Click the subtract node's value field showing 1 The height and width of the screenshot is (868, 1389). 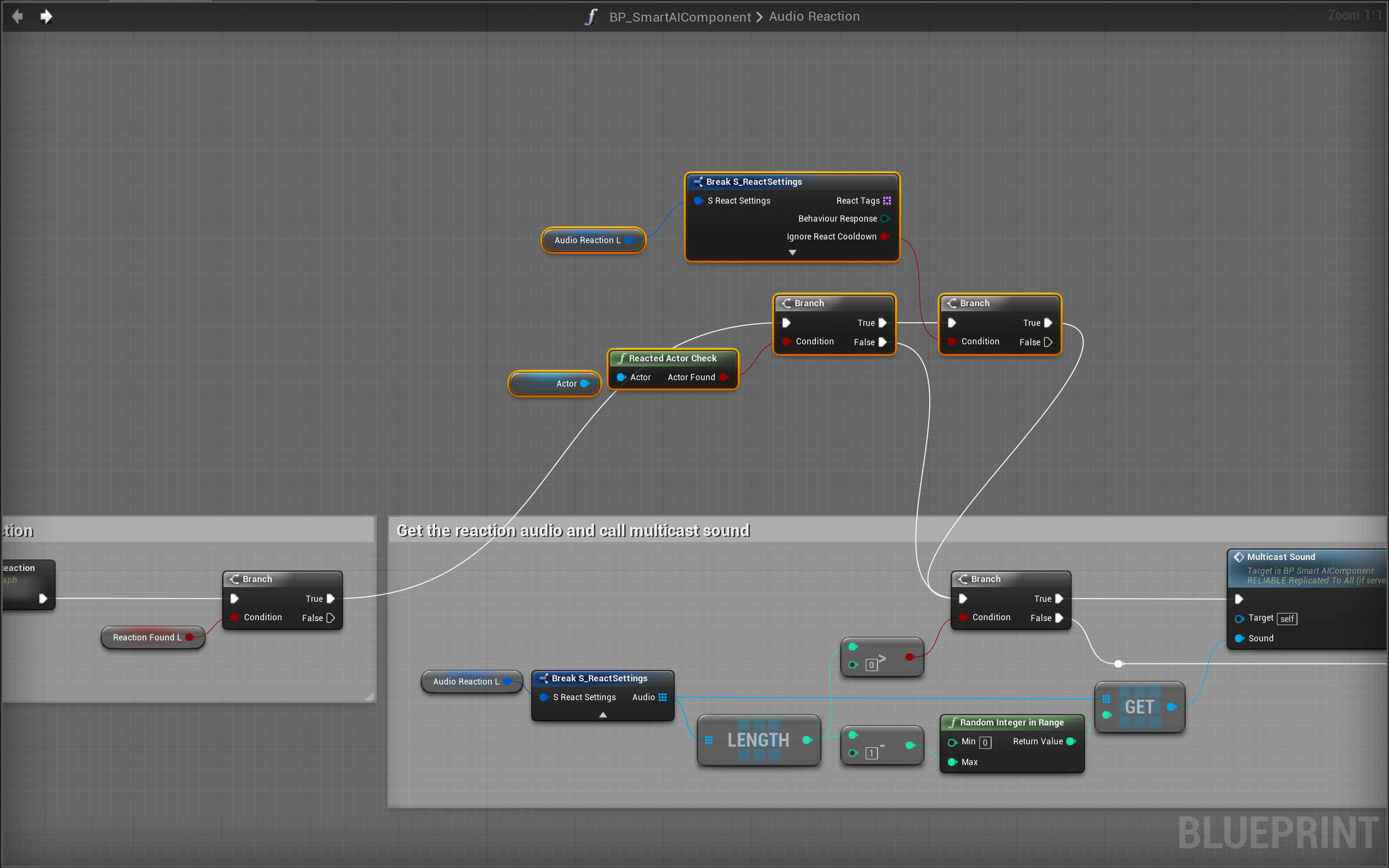[x=871, y=753]
